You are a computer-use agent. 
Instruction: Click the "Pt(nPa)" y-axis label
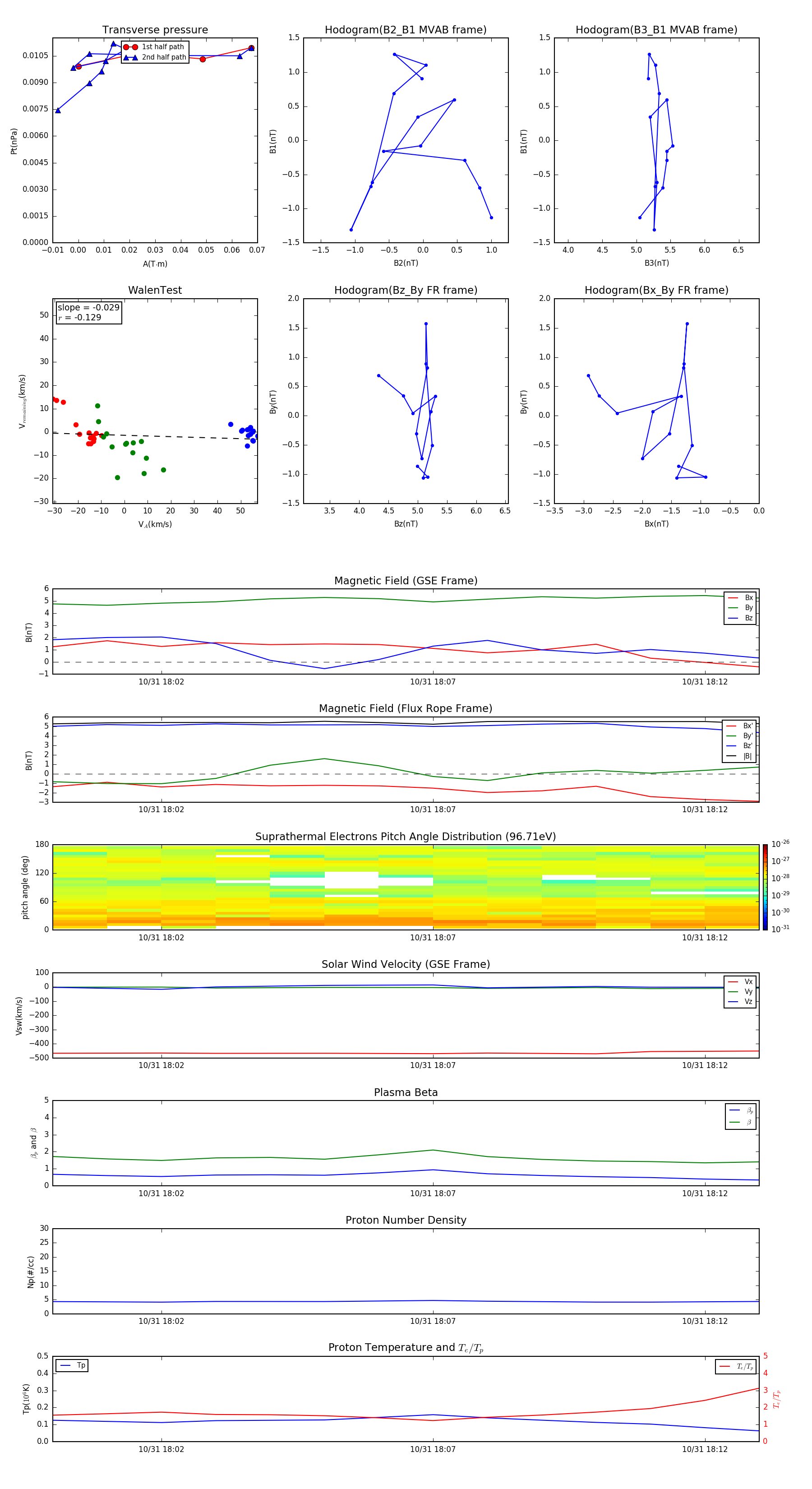(x=14, y=140)
